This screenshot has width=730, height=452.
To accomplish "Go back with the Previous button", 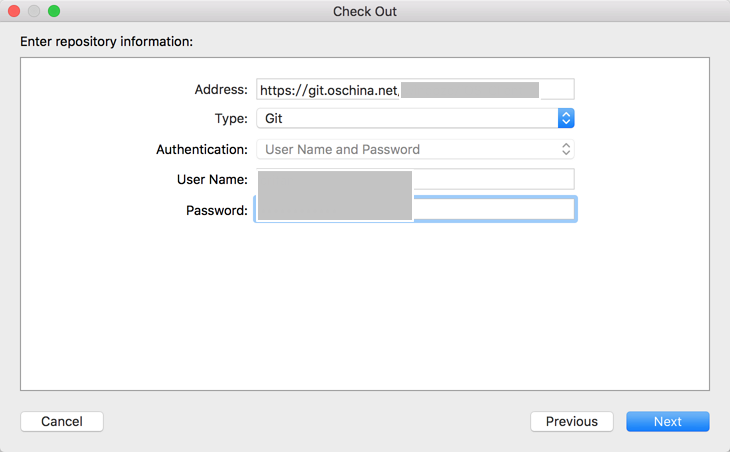I will point(572,421).
